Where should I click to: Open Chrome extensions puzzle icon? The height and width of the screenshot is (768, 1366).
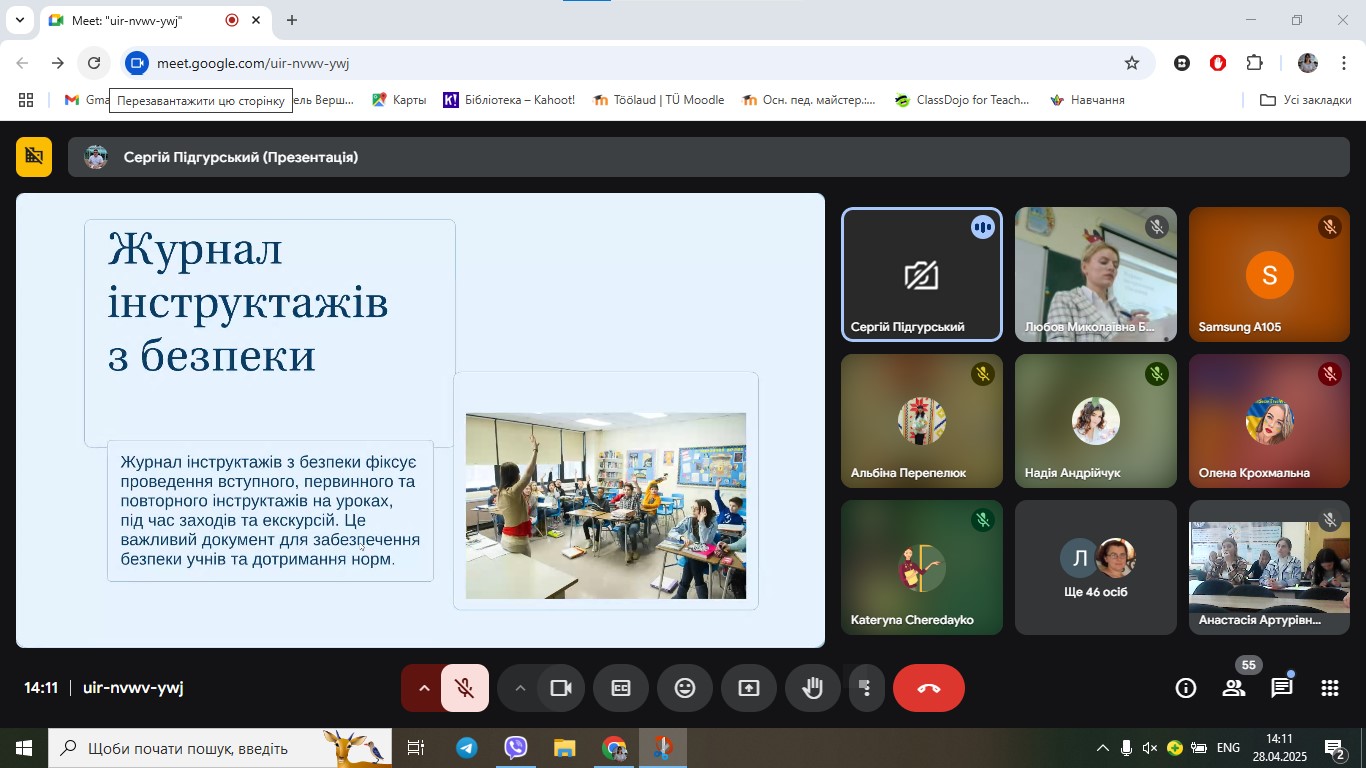coord(1254,63)
